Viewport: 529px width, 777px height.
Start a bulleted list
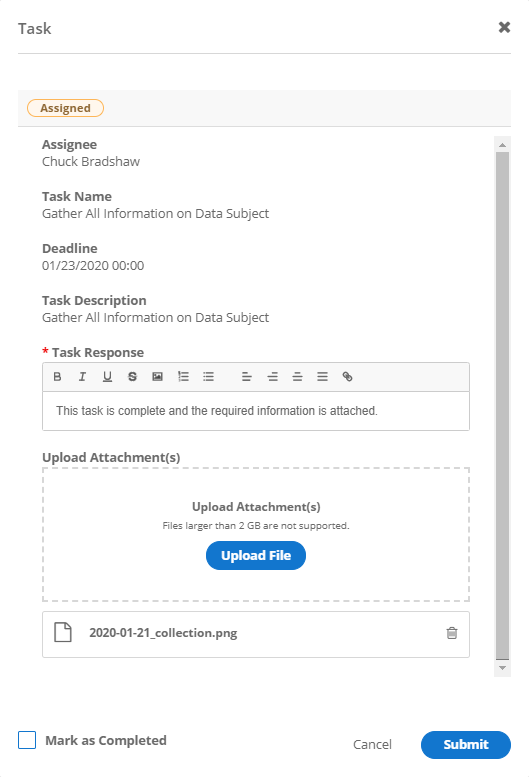(x=209, y=377)
